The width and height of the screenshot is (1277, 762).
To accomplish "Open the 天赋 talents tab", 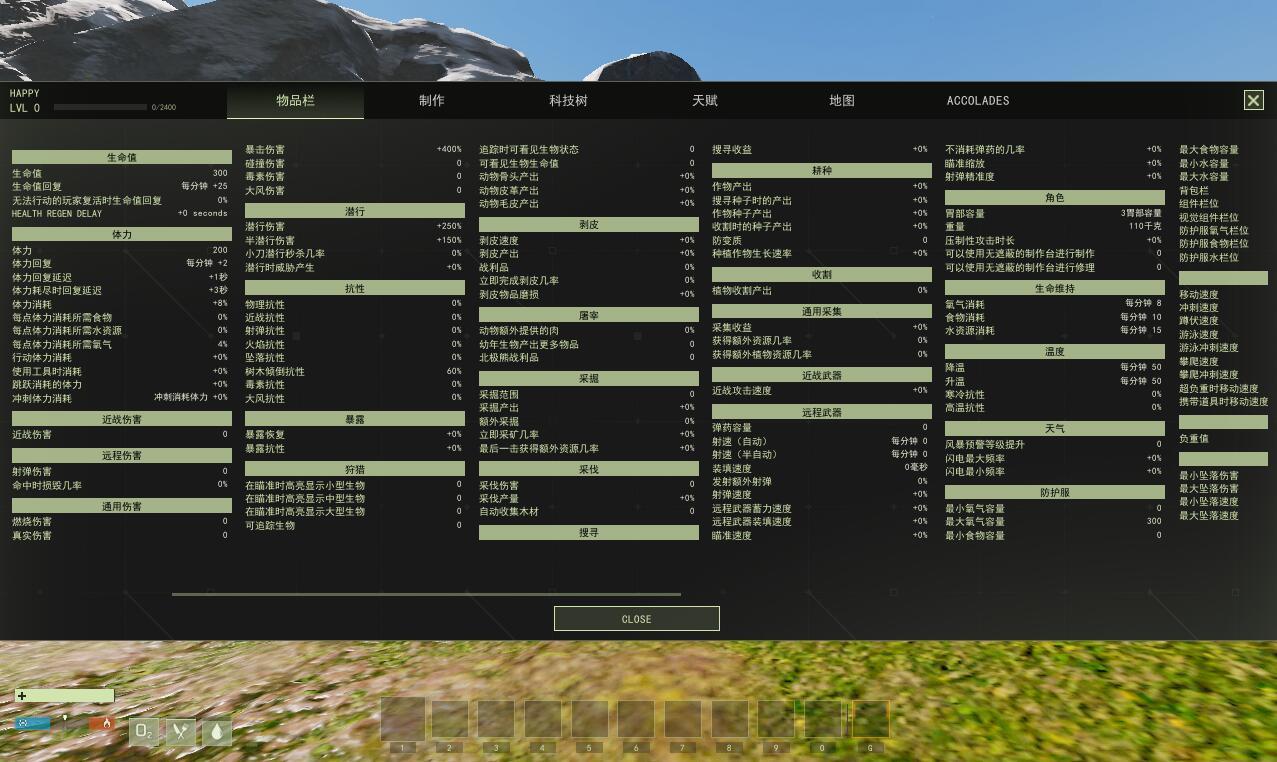I will click(x=705, y=101).
